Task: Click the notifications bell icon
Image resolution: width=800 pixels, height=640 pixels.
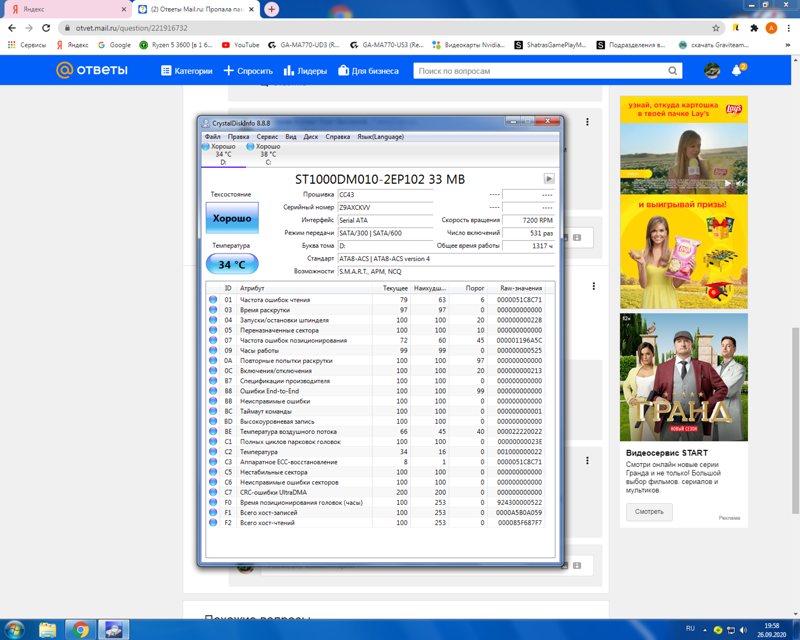Action: [737, 70]
